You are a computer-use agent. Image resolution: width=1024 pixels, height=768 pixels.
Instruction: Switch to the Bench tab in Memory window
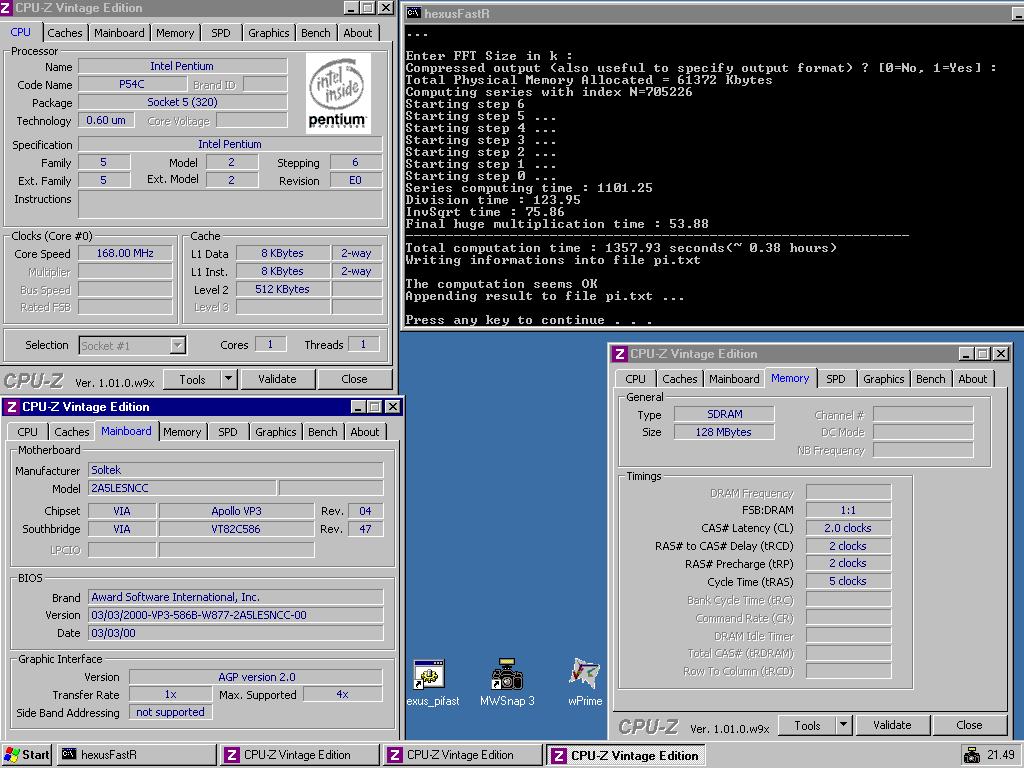pos(931,379)
